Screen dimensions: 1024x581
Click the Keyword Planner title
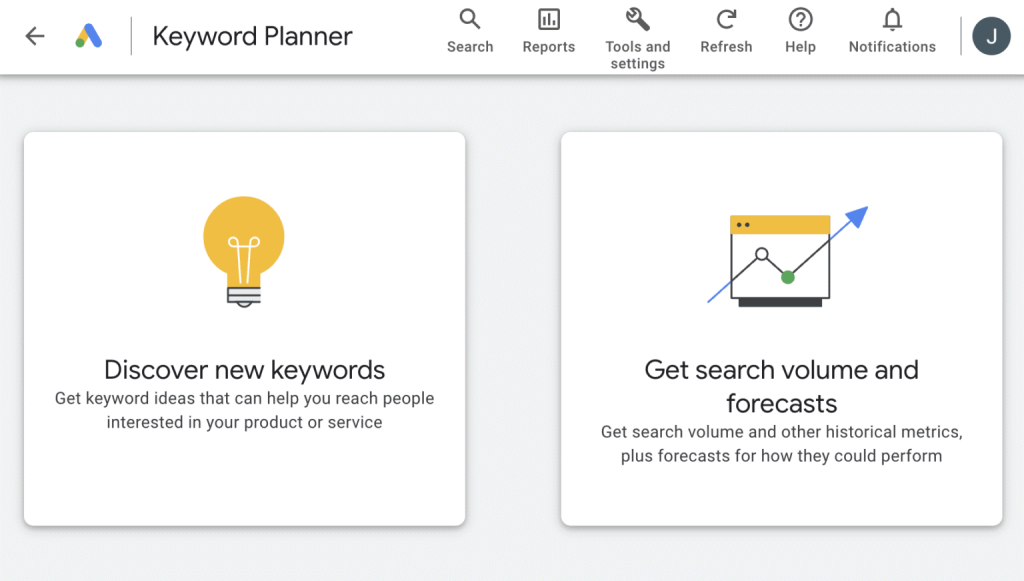252,36
